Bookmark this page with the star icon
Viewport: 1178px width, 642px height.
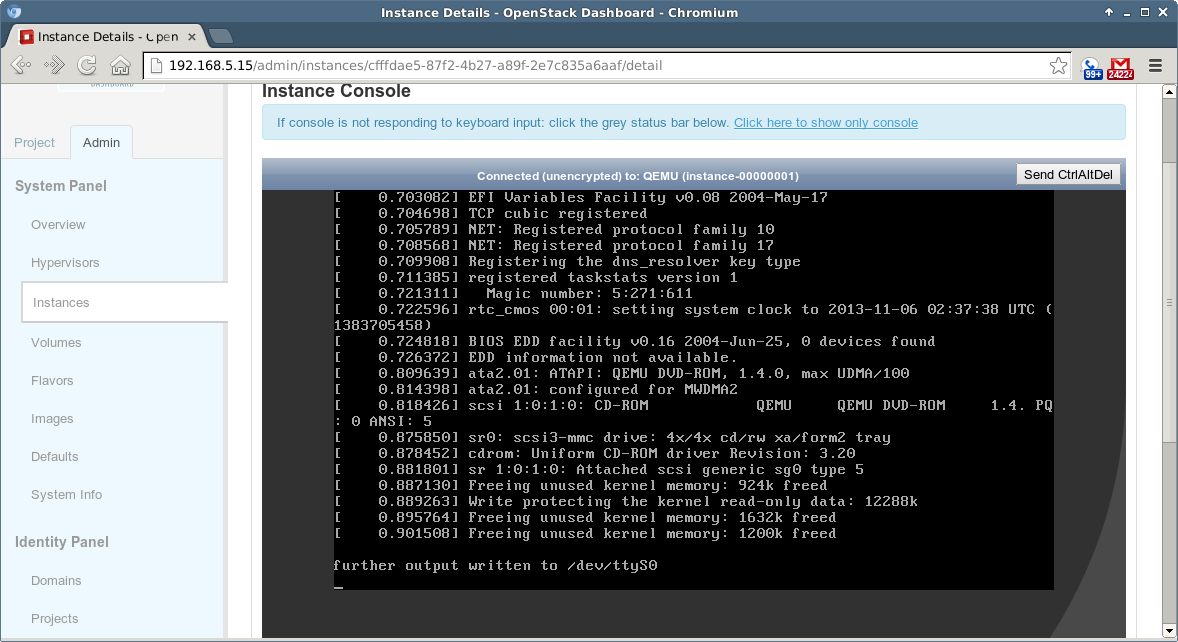click(x=1058, y=66)
